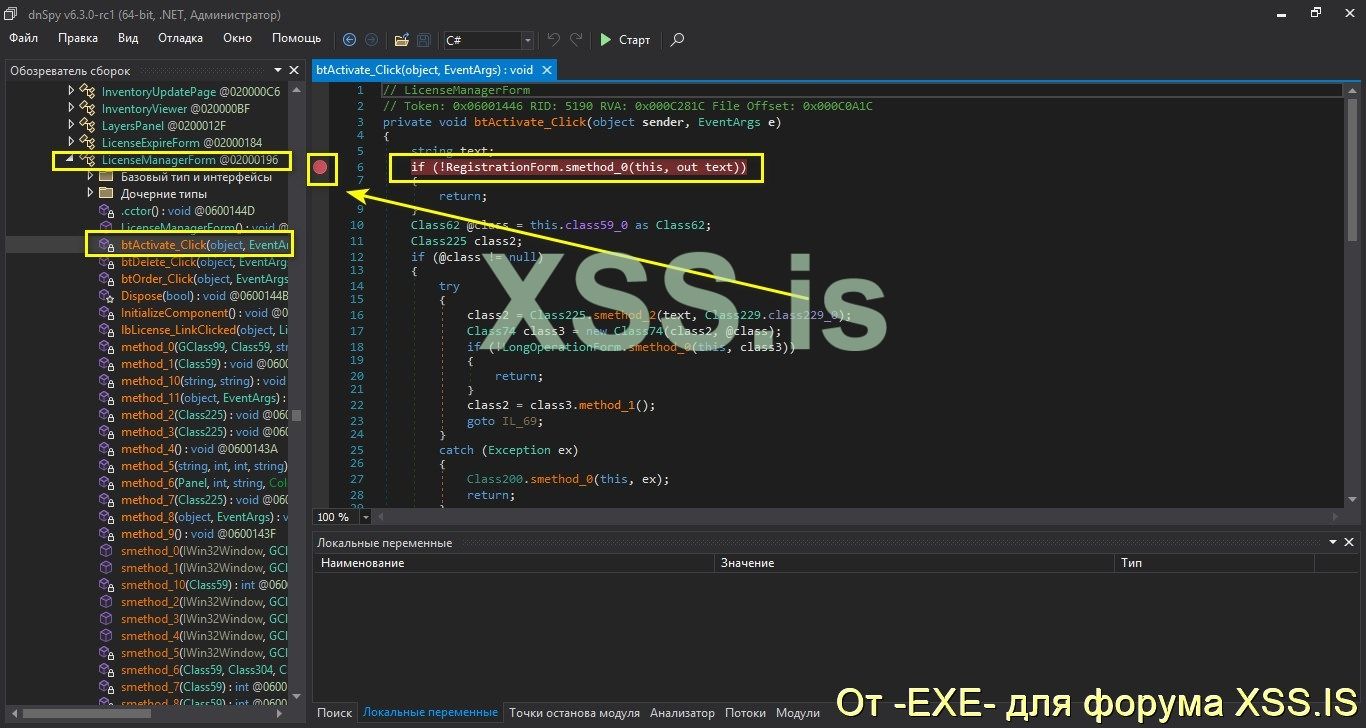Click the folder icon beside Базовый тип и интерфейсы
The width and height of the screenshot is (1366, 728).
coord(106,176)
